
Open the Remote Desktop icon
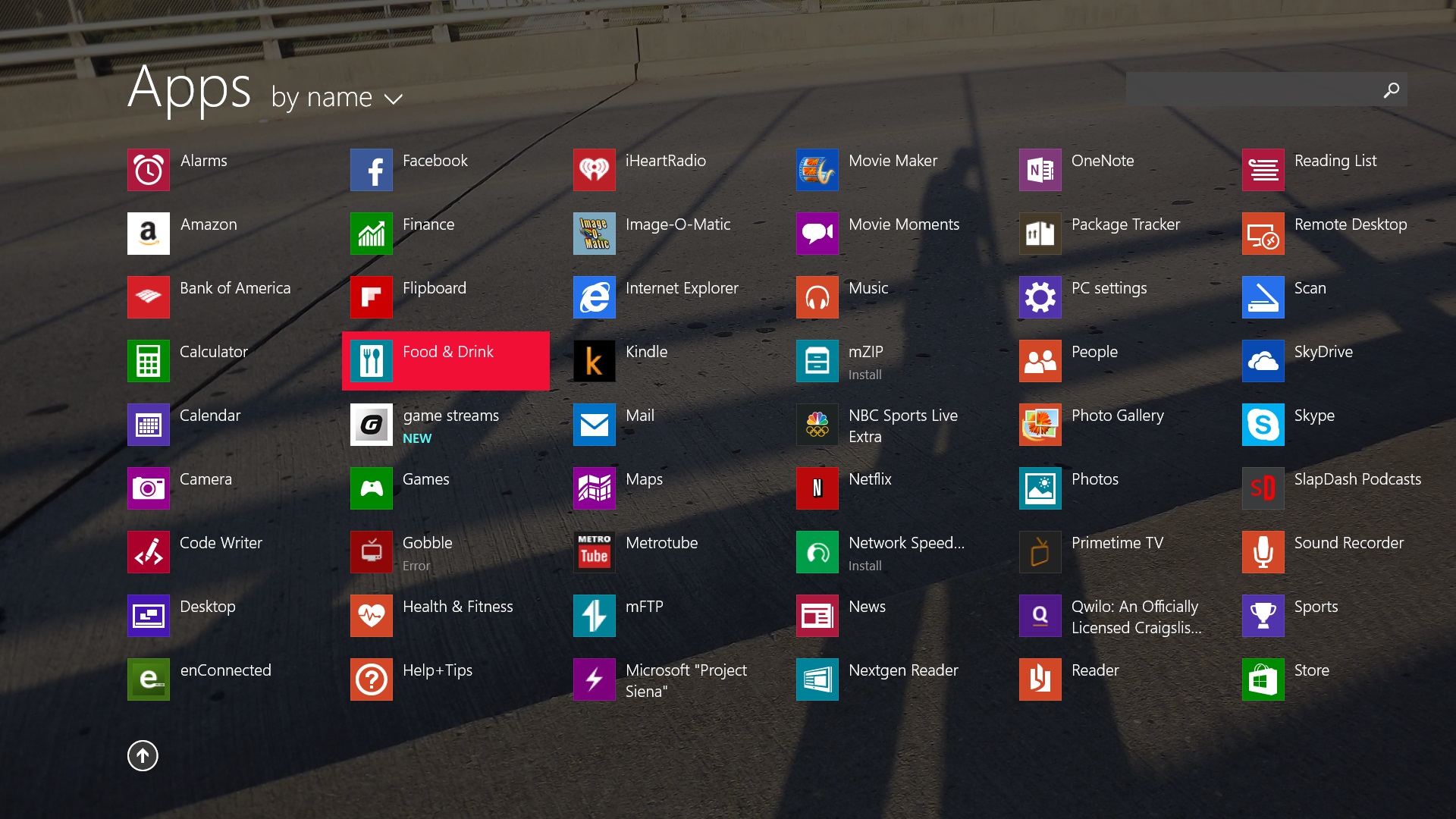(x=1263, y=234)
